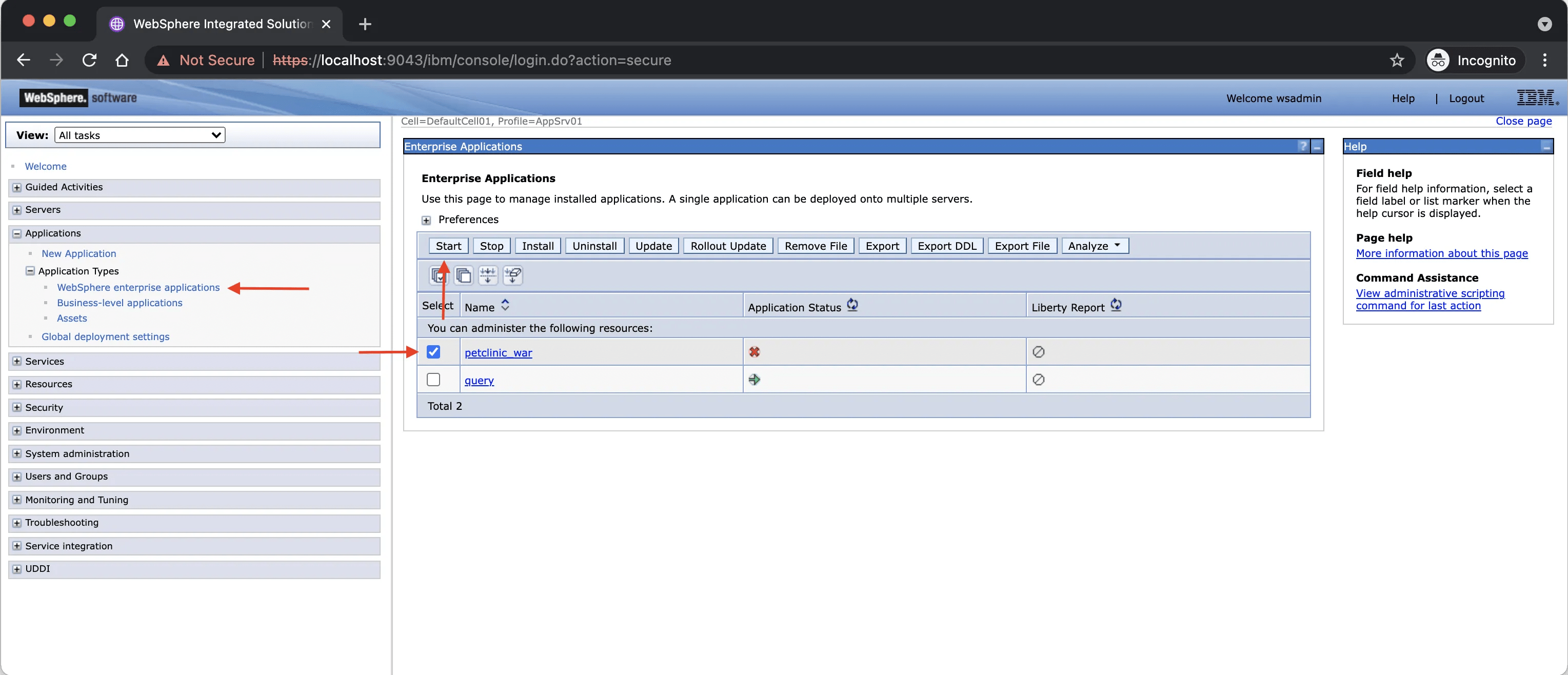Click the Liberty Report icon for query
This screenshot has height=675, width=1568.
(1039, 379)
